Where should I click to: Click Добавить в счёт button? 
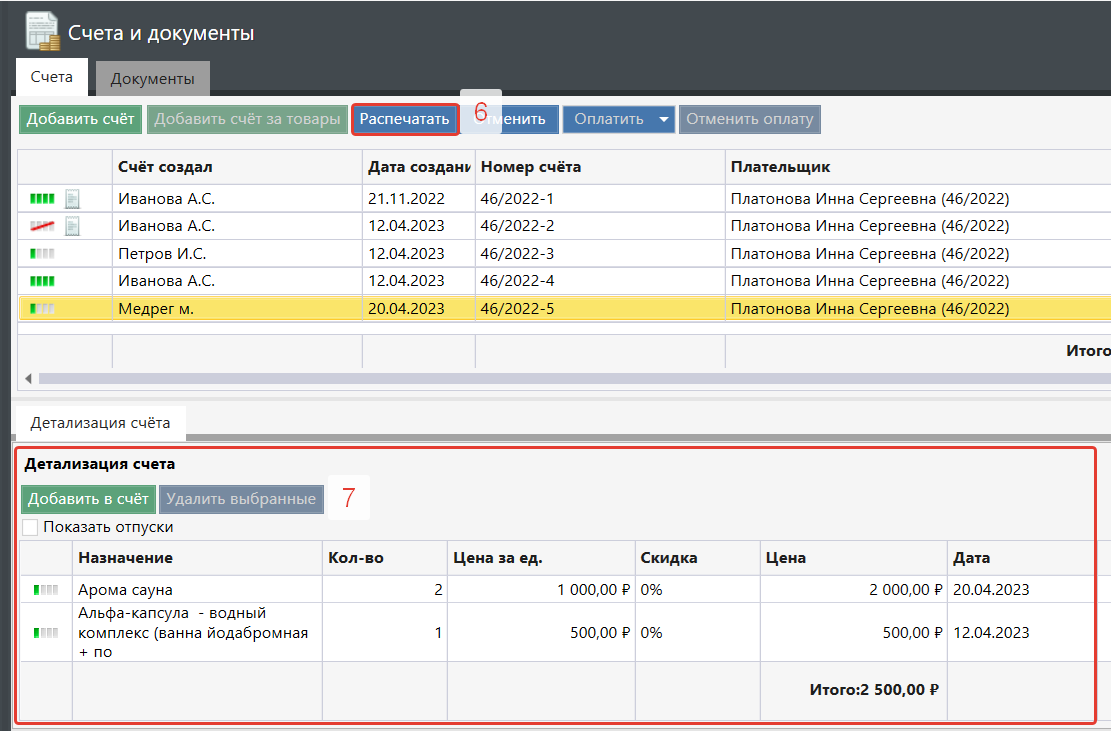point(88,499)
